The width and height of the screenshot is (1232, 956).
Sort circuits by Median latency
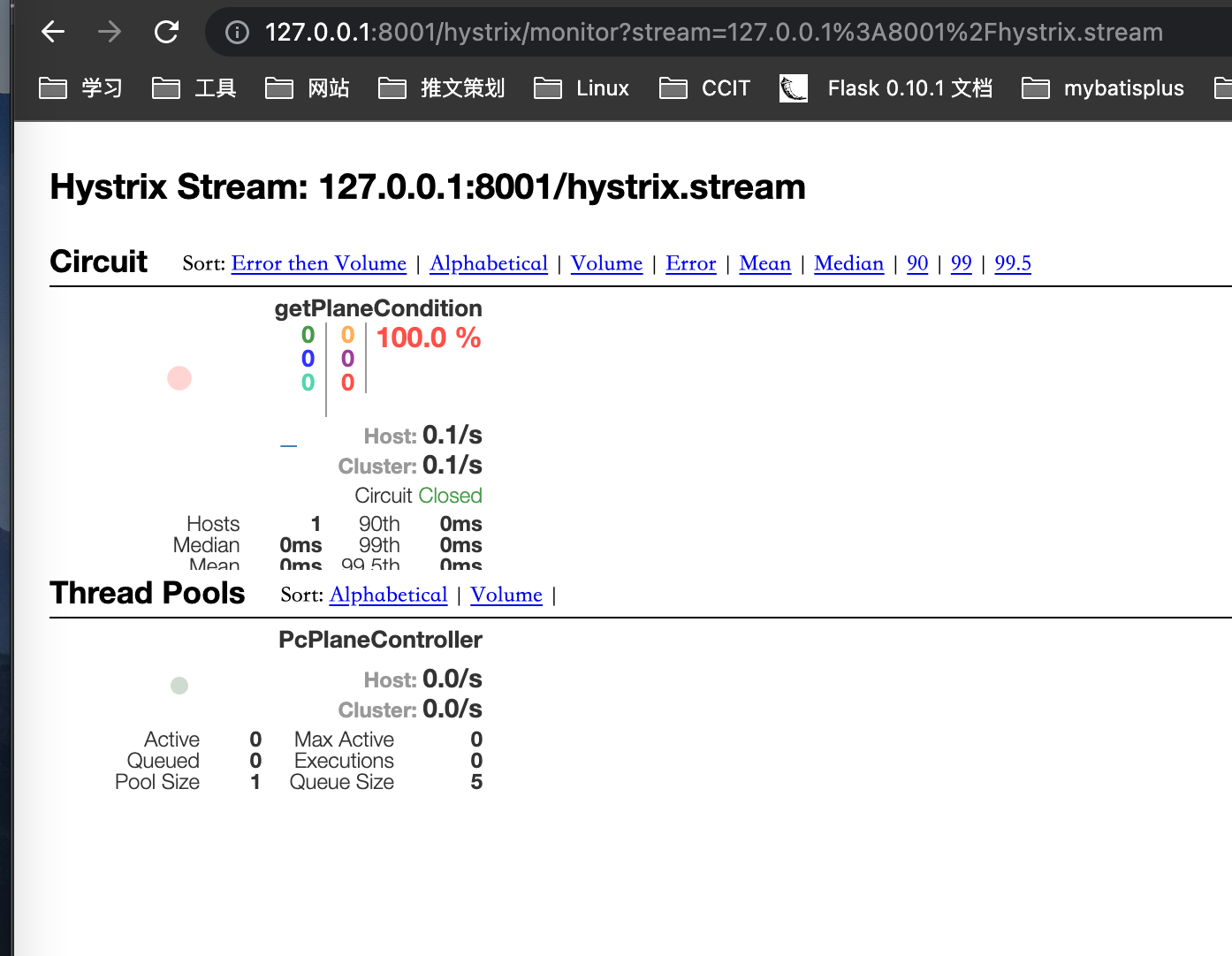848,263
